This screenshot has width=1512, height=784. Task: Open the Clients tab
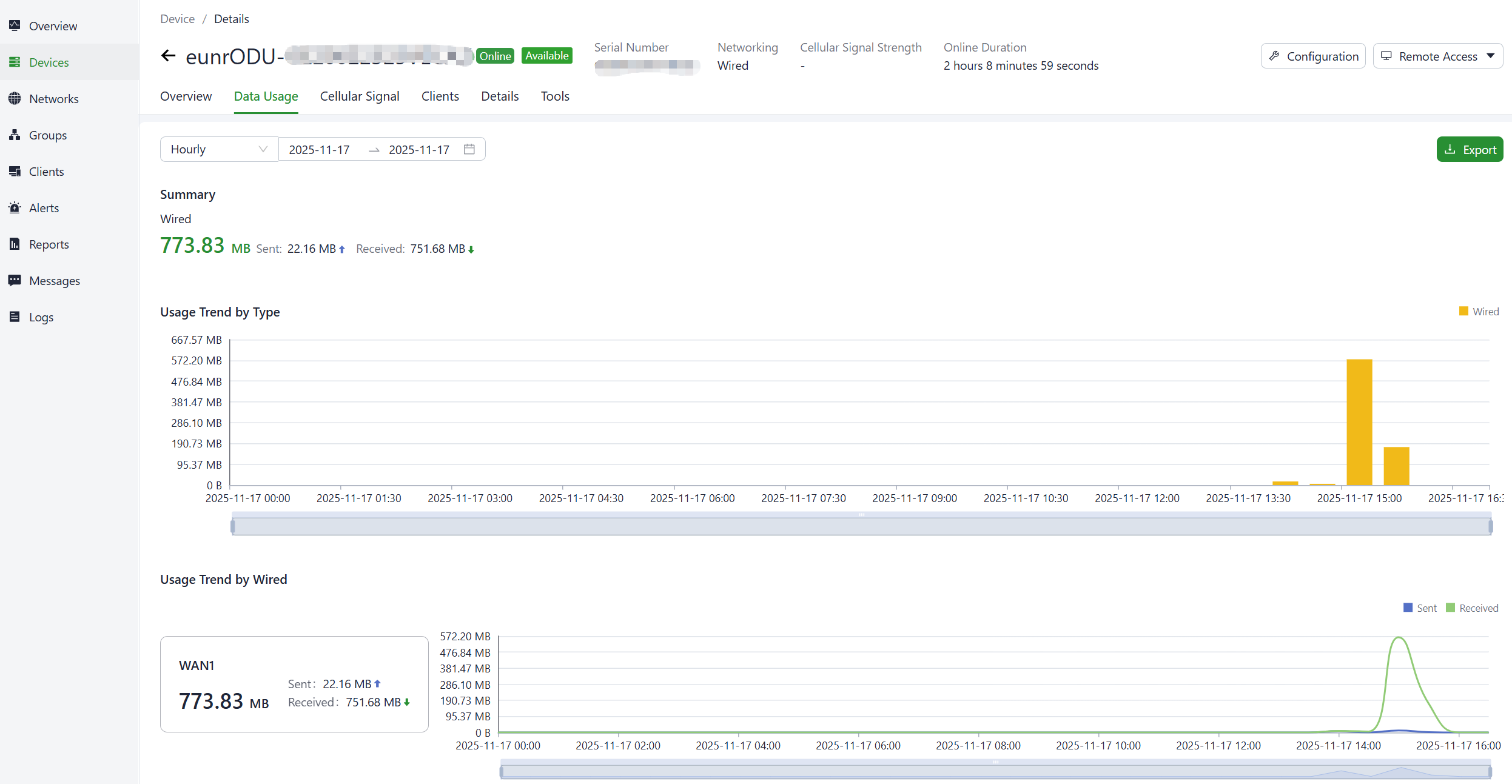pos(440,96)
